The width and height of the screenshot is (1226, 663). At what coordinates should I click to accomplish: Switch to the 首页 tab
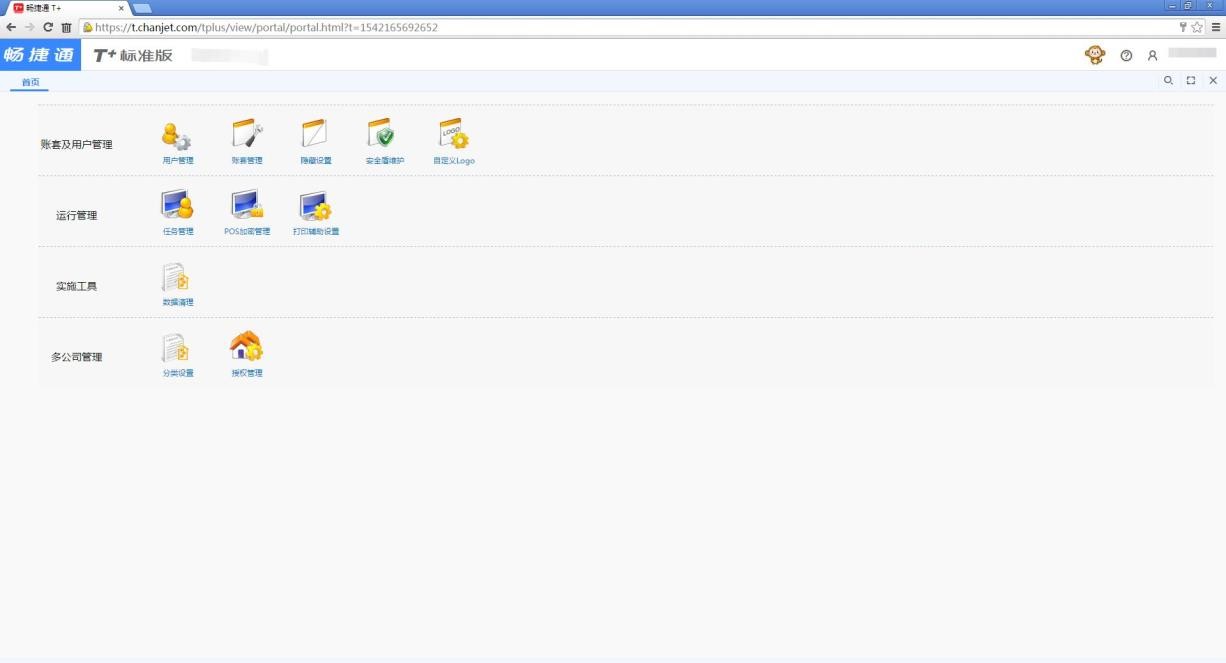point(31,82)
